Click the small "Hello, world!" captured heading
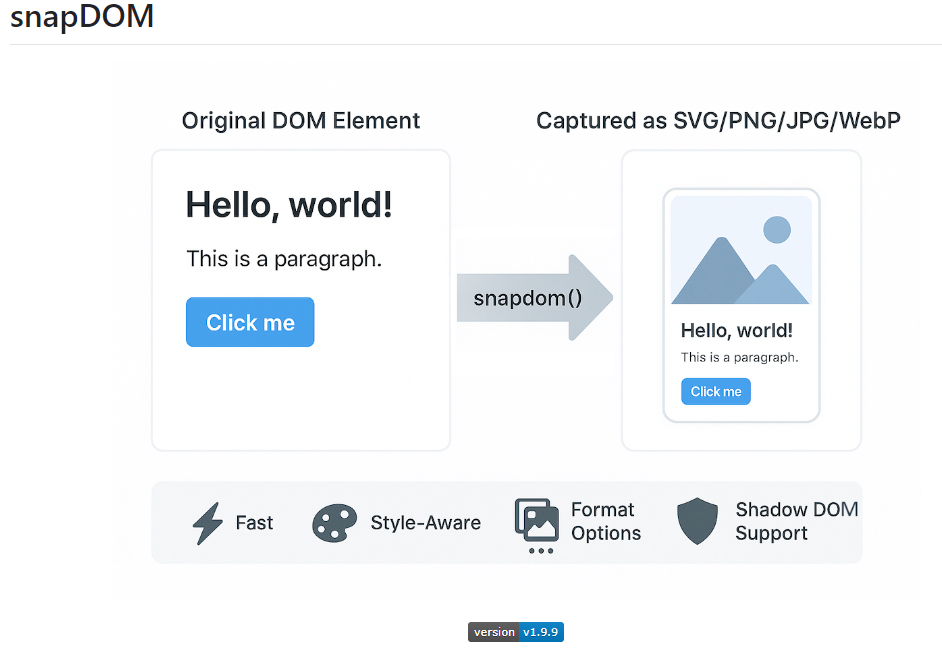Image resolution: width=942 pixels, height=658 pixels. point(736,331)
